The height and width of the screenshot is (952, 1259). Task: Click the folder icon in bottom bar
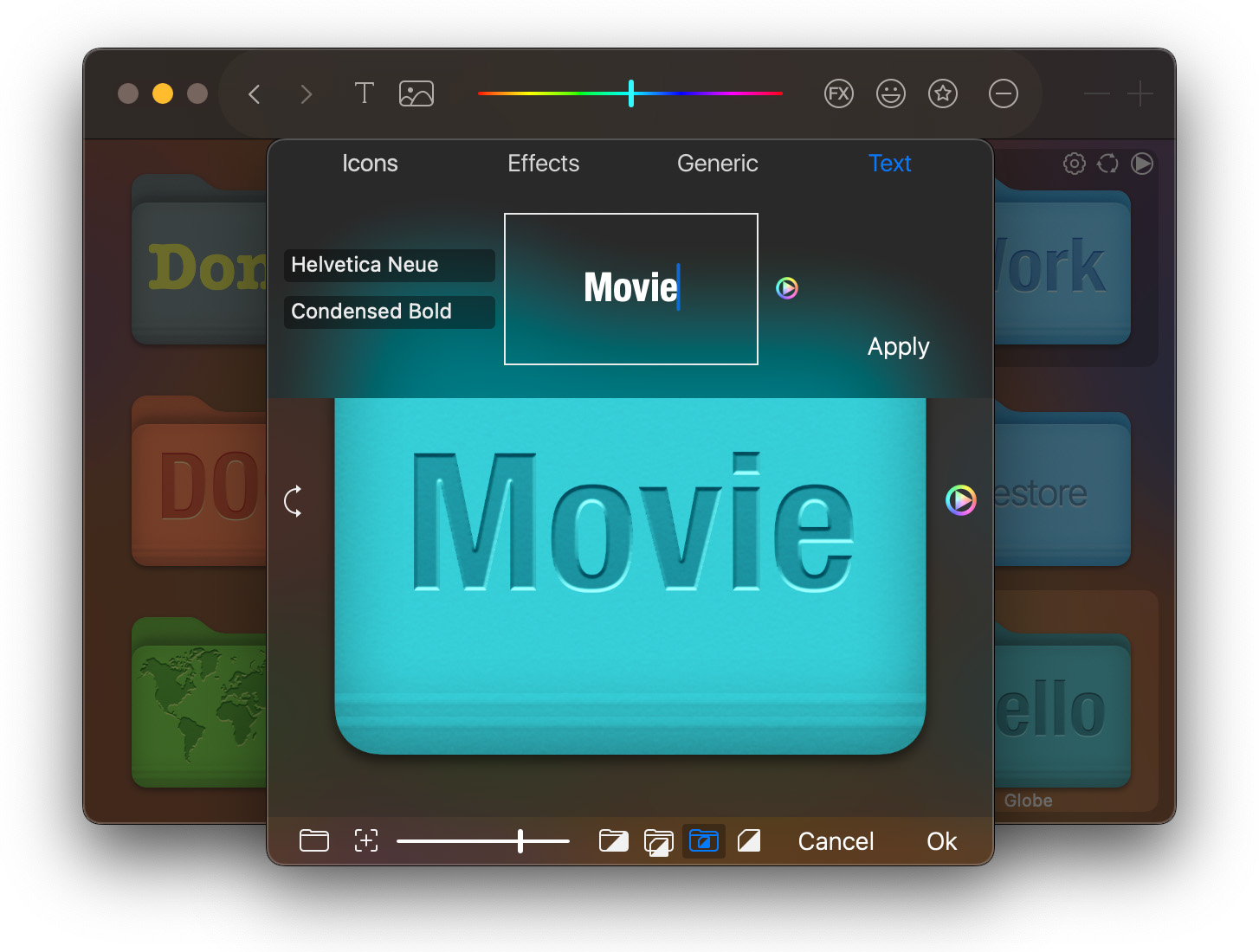point(314,840)
